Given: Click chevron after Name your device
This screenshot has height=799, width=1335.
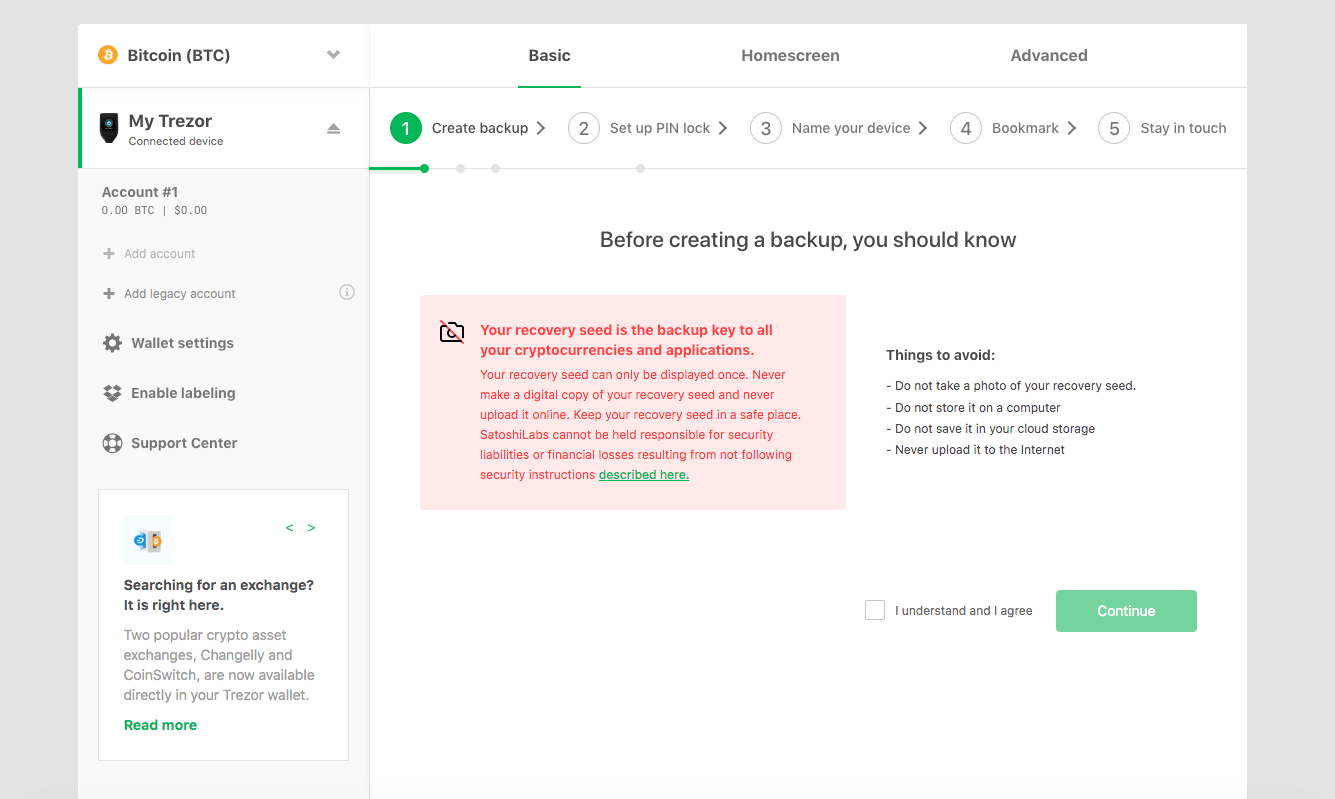Looking at the screenshot, I should tap(923, 128).
